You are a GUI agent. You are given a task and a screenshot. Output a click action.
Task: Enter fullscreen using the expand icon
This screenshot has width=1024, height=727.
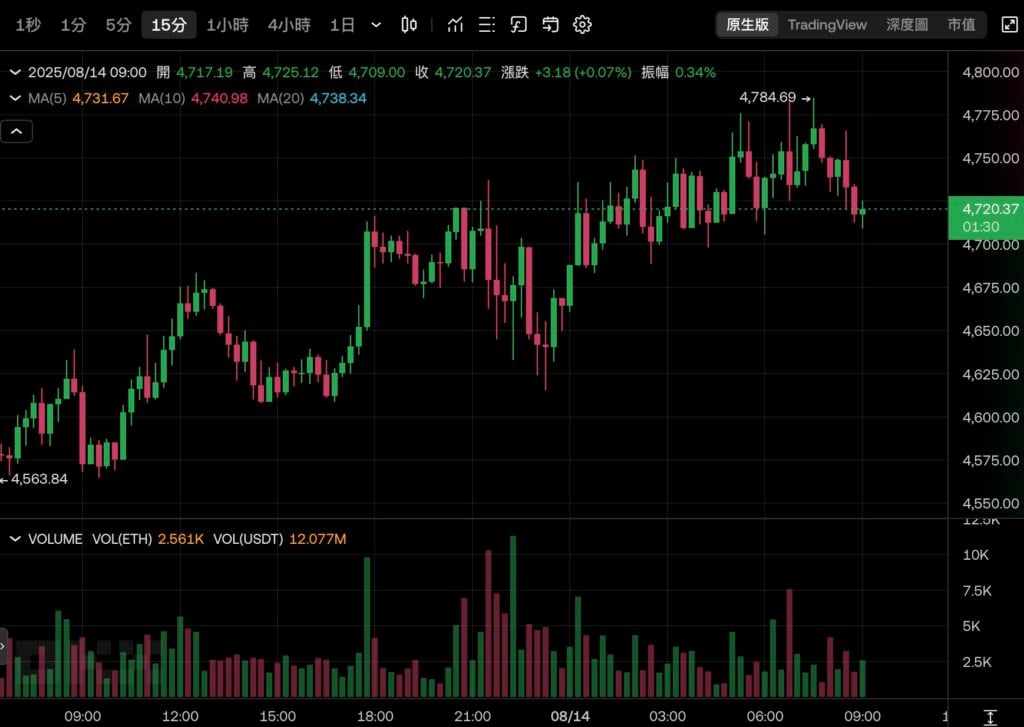tap(1011, 24)
